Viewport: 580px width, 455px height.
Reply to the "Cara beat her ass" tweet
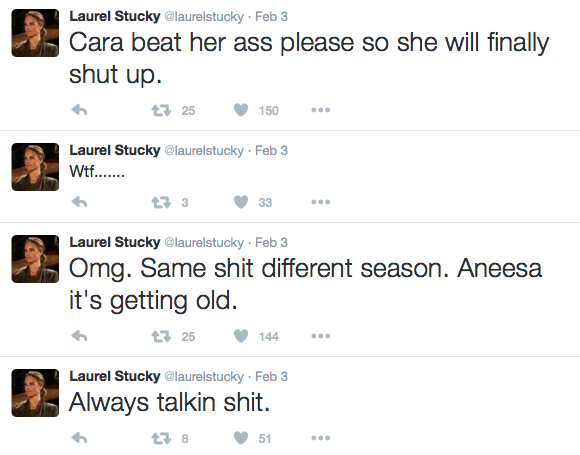tap(79, 110)
